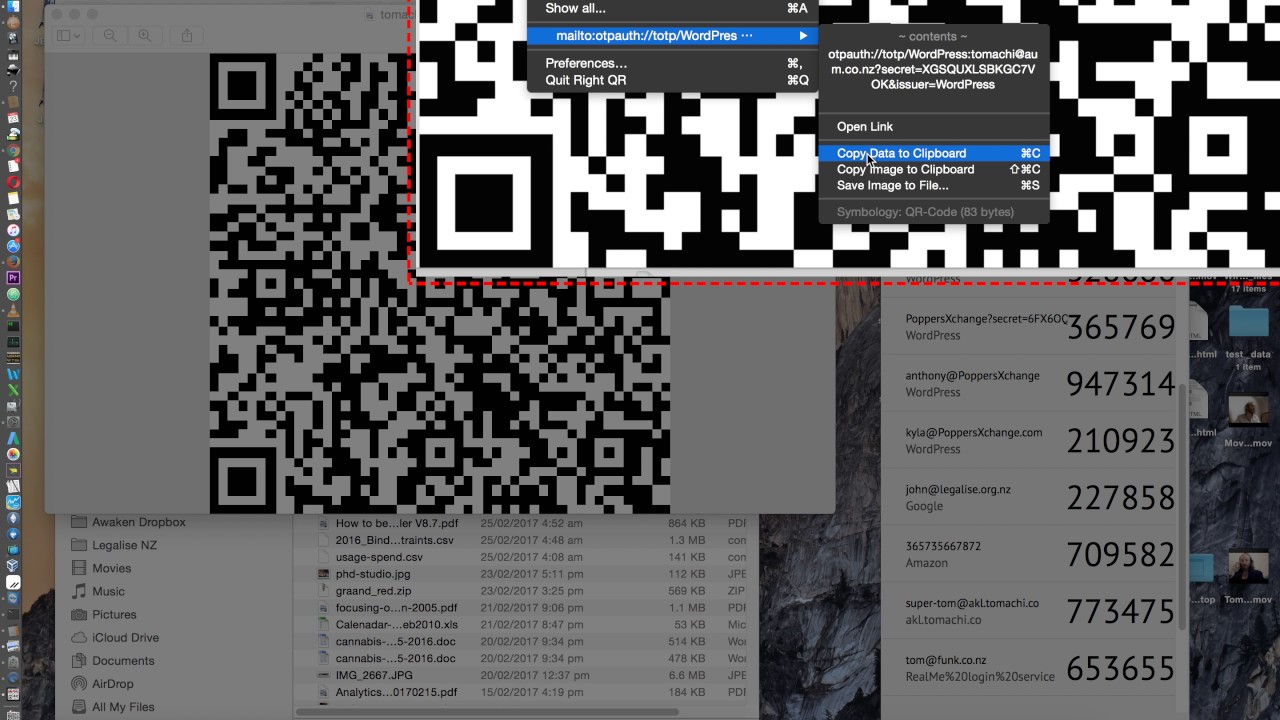Select file phd-studio.jpg
The height and width of the screenshot is (720, 1280).
pos(373,574)
